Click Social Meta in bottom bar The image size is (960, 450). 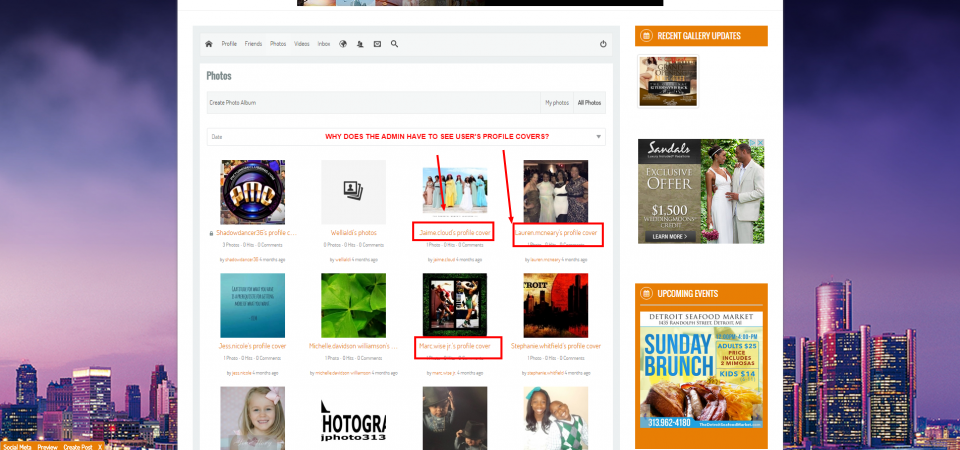(17, 447)
